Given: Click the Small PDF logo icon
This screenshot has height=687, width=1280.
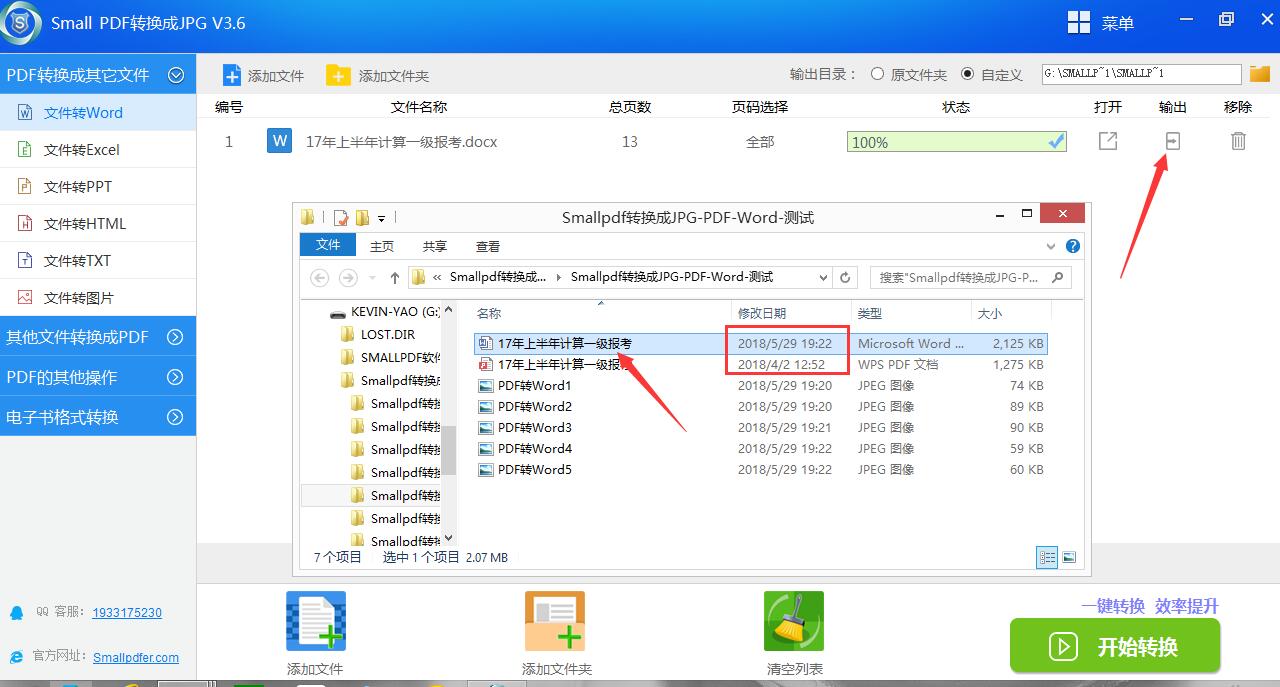Looking at the screenshot, I should point(20,23).
